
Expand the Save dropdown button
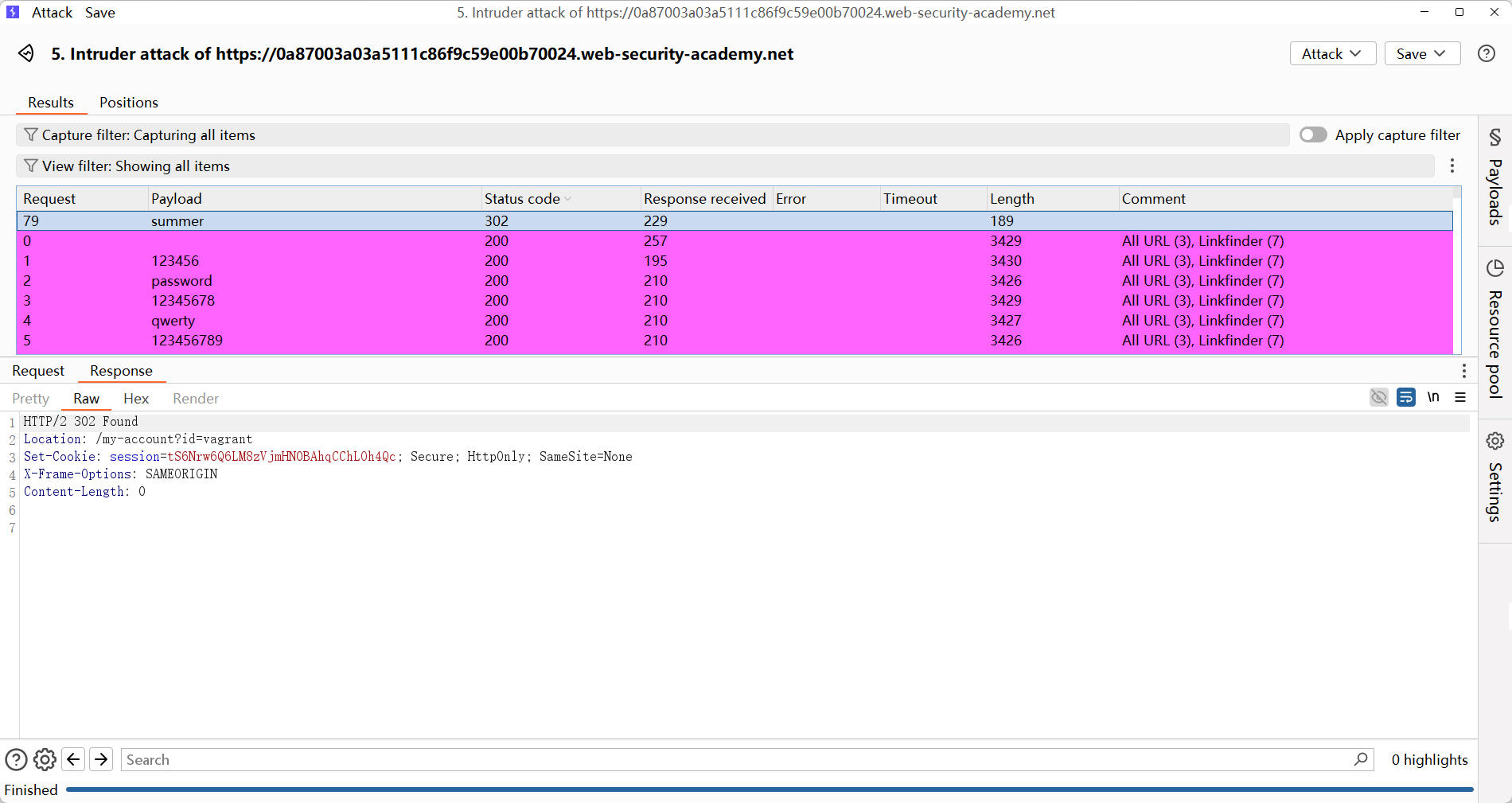[x=1422, y=53]
